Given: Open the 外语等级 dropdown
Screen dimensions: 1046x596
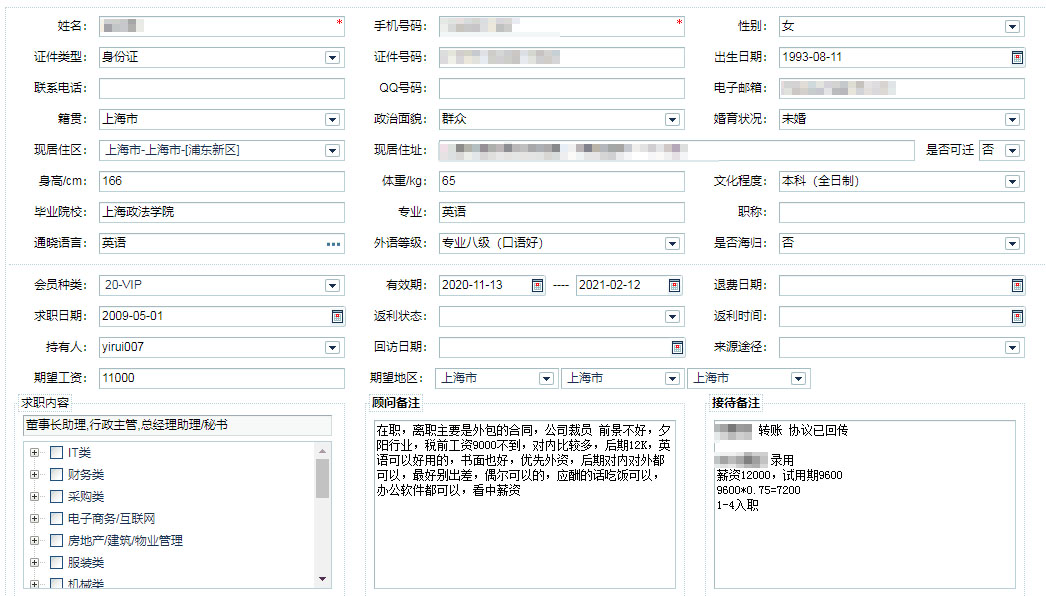Looking at the screenshot, I should [672, 244].
